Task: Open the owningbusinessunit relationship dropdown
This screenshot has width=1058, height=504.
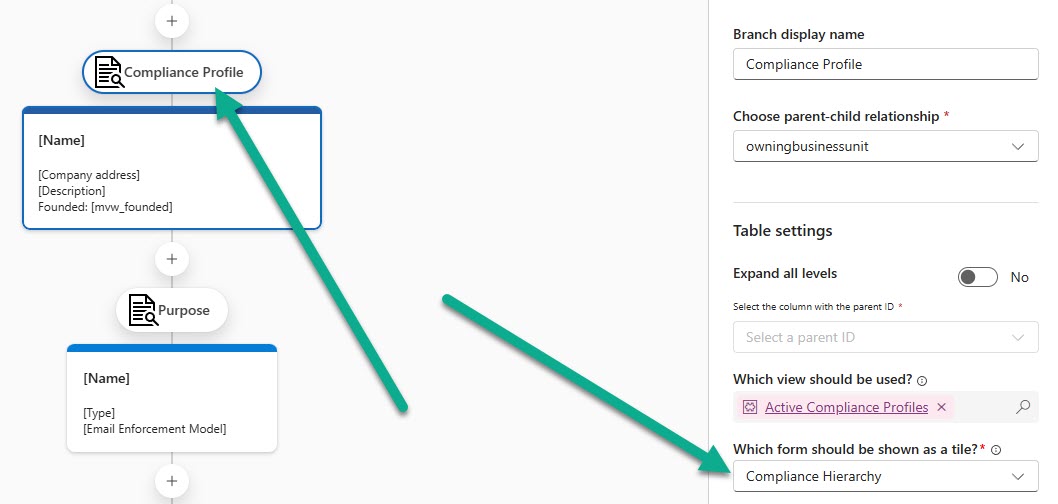Action: [x=885, y=146]
